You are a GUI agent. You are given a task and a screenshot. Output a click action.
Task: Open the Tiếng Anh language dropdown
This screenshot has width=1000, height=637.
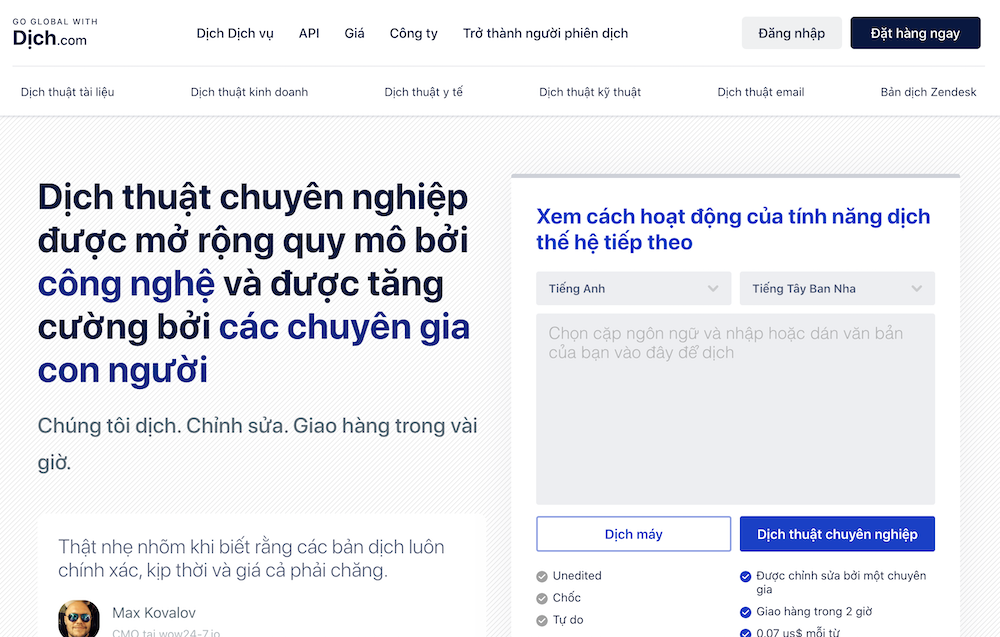click(x=633, y=288)
